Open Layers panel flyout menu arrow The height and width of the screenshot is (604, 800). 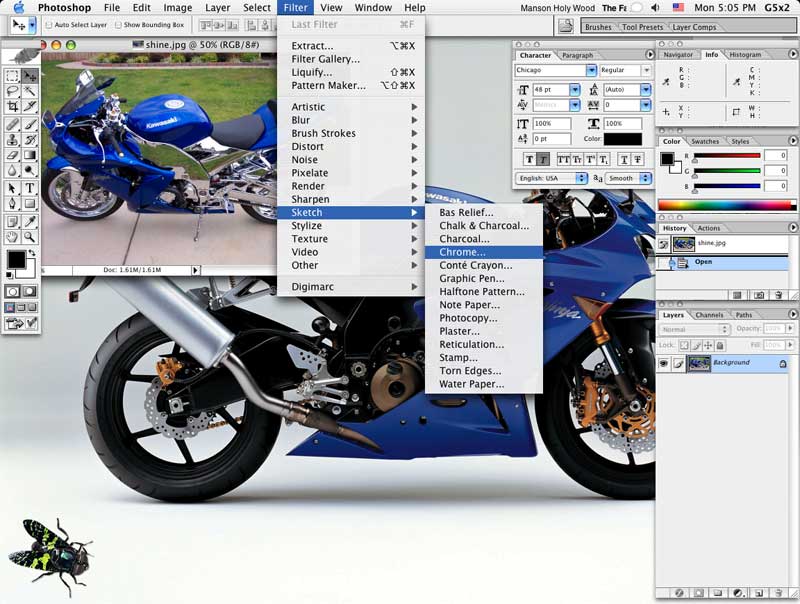tap(793, 314)
